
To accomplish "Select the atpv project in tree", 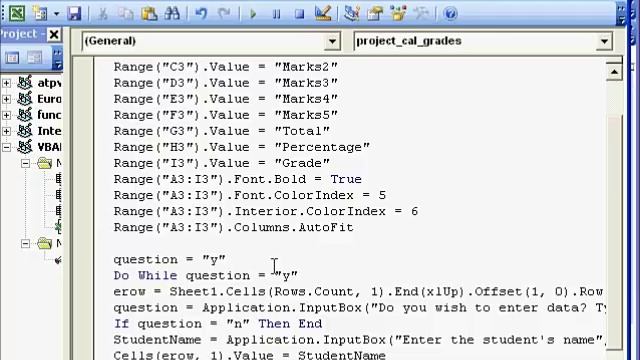I will tap(49, 83).
